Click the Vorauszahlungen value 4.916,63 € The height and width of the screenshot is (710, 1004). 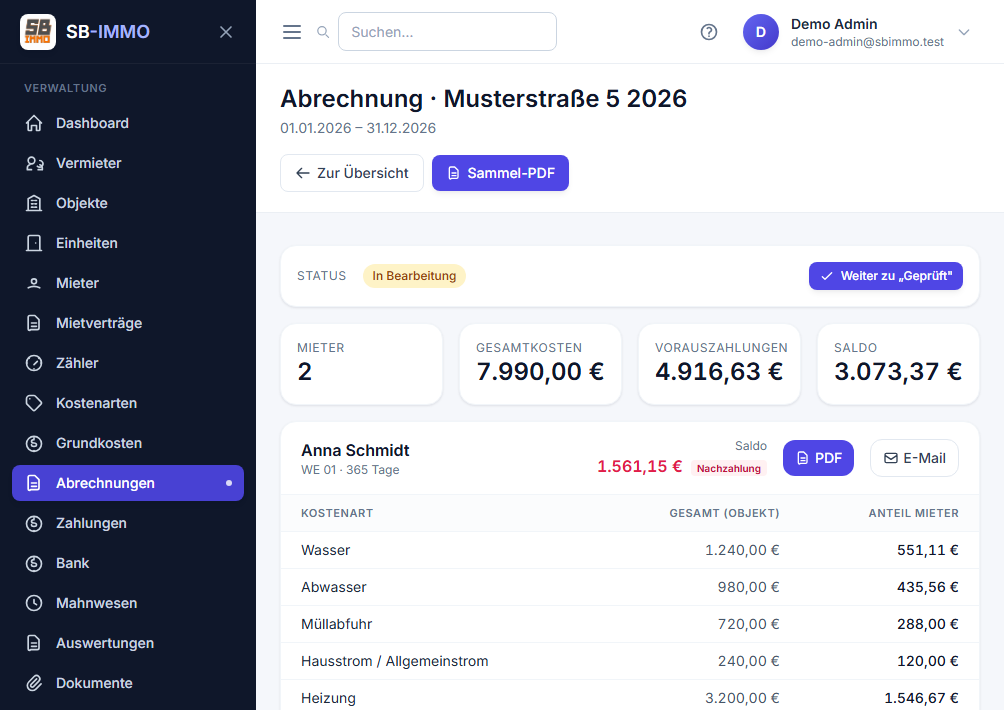click(719, 371)
